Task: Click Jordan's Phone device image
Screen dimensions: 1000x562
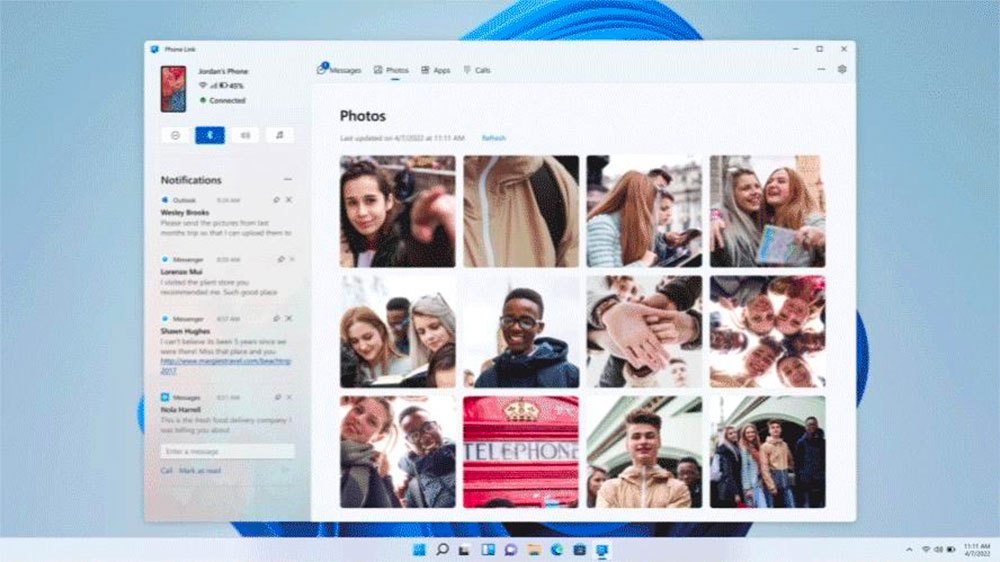Action: coord(173,89)
